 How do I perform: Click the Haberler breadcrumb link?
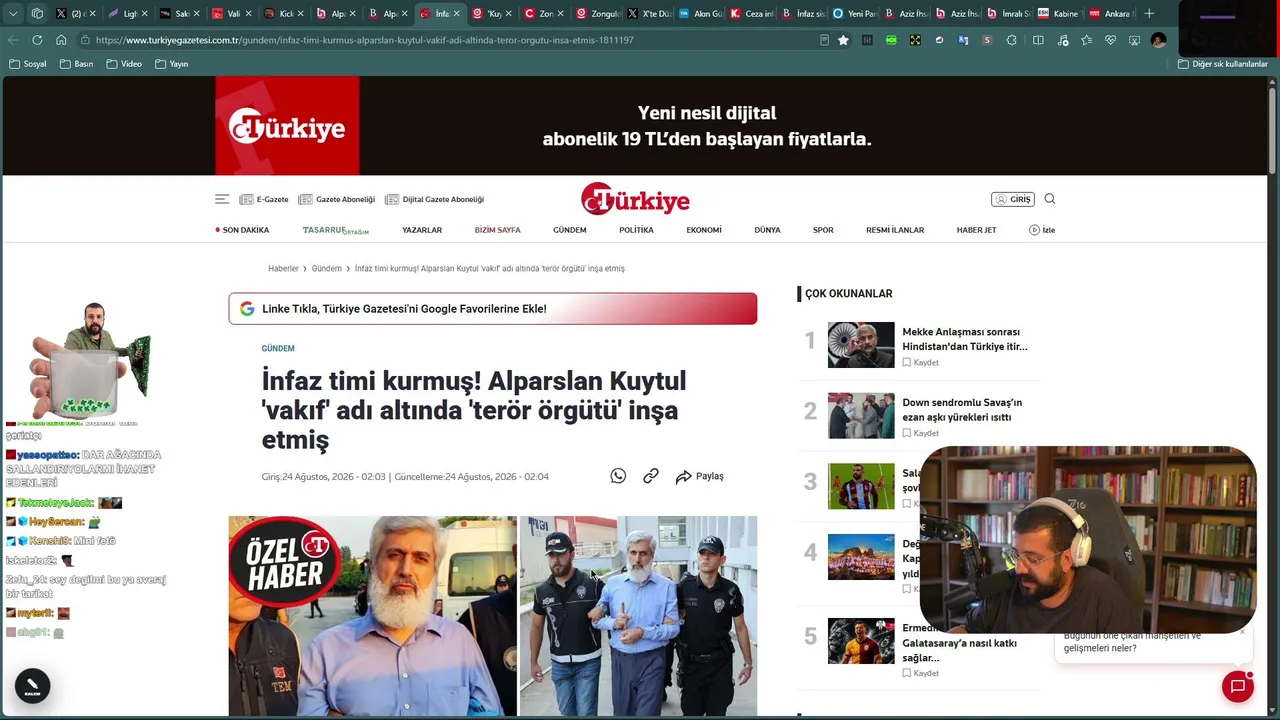point(283,269)
